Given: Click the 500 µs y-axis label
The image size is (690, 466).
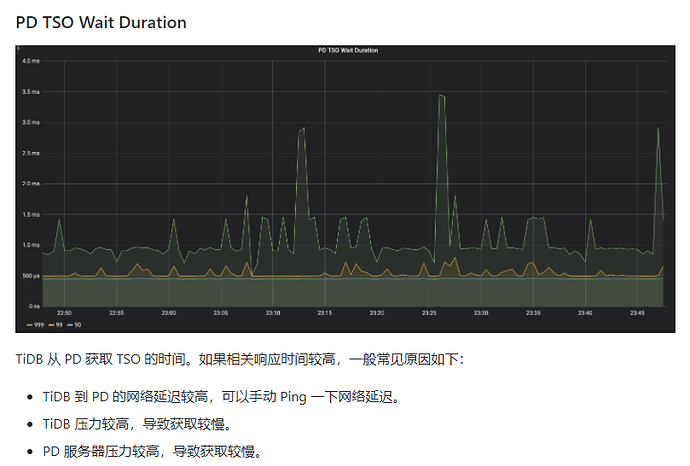Looking at the screenshot, I should click(x=31, y=276).
